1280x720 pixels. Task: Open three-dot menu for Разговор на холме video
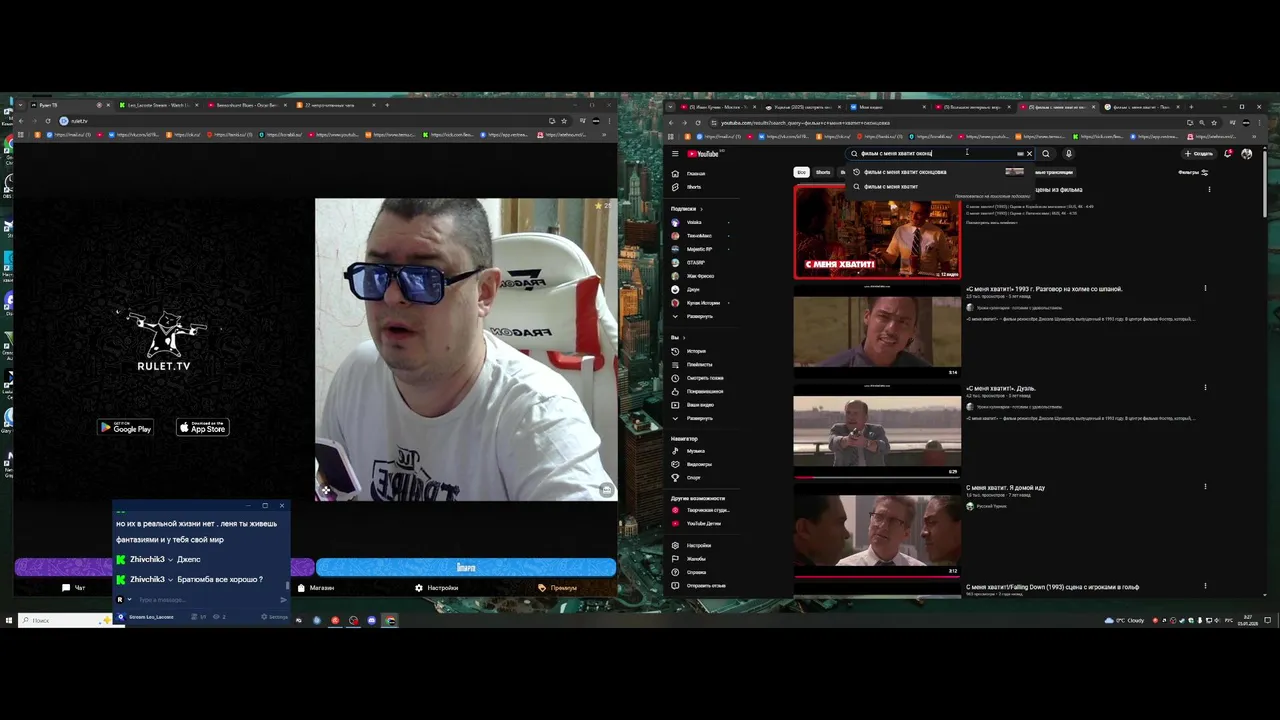(1205, 289)
